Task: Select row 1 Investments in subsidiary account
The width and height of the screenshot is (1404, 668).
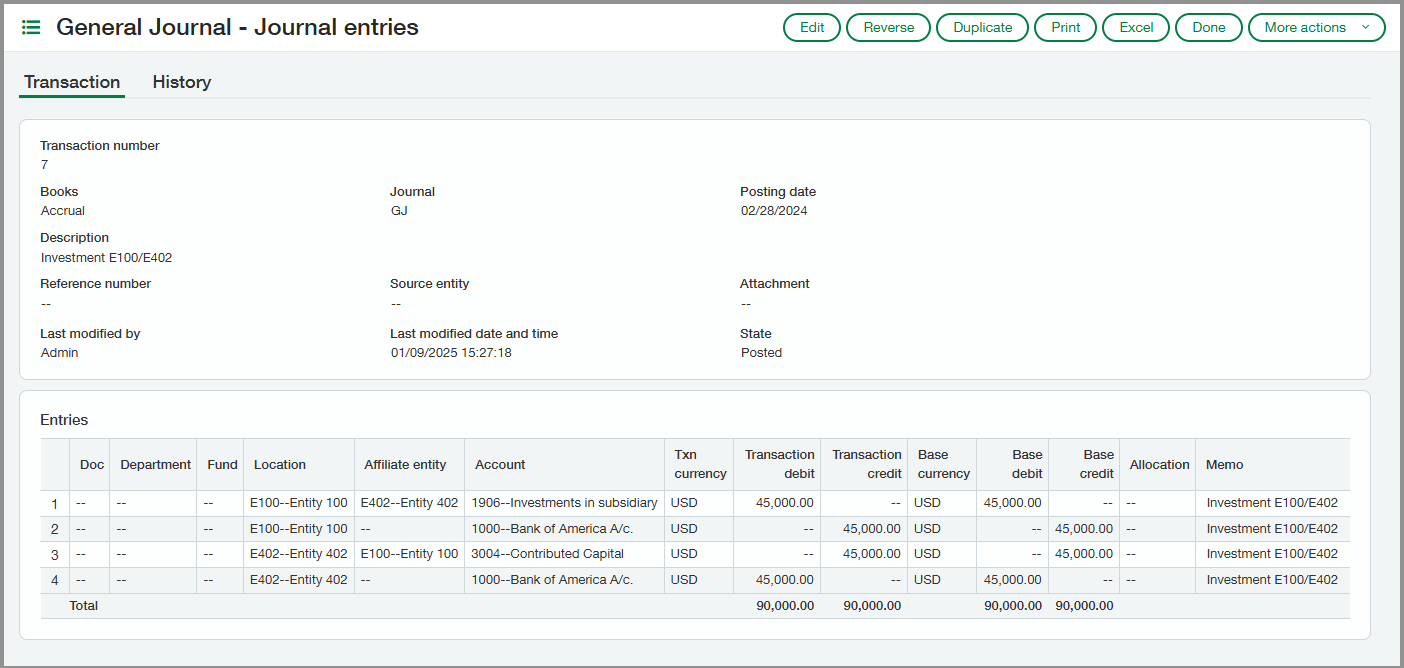Action: click(x=564, y=503)
